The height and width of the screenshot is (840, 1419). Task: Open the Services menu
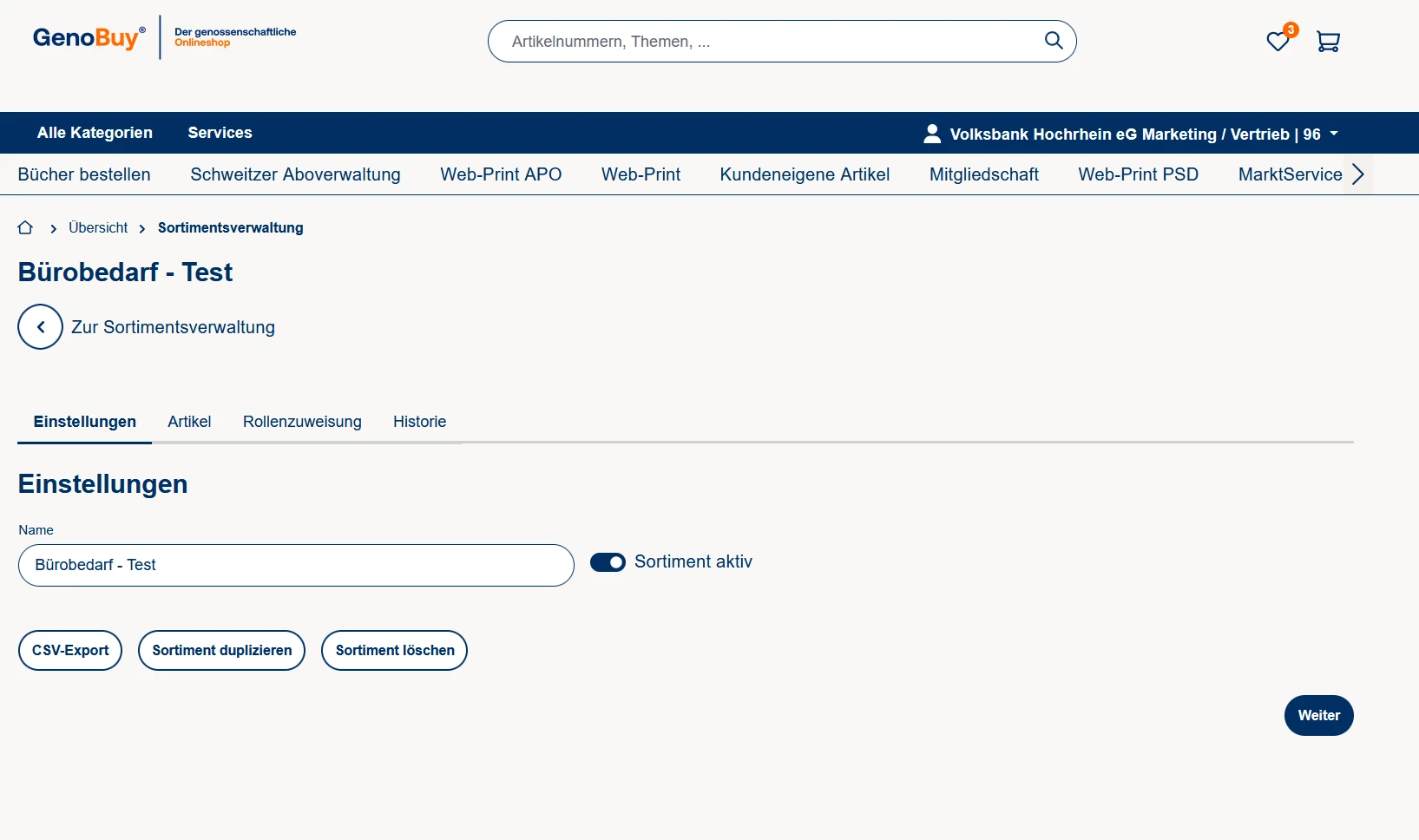pyautogui.click(x=220, y=133)
